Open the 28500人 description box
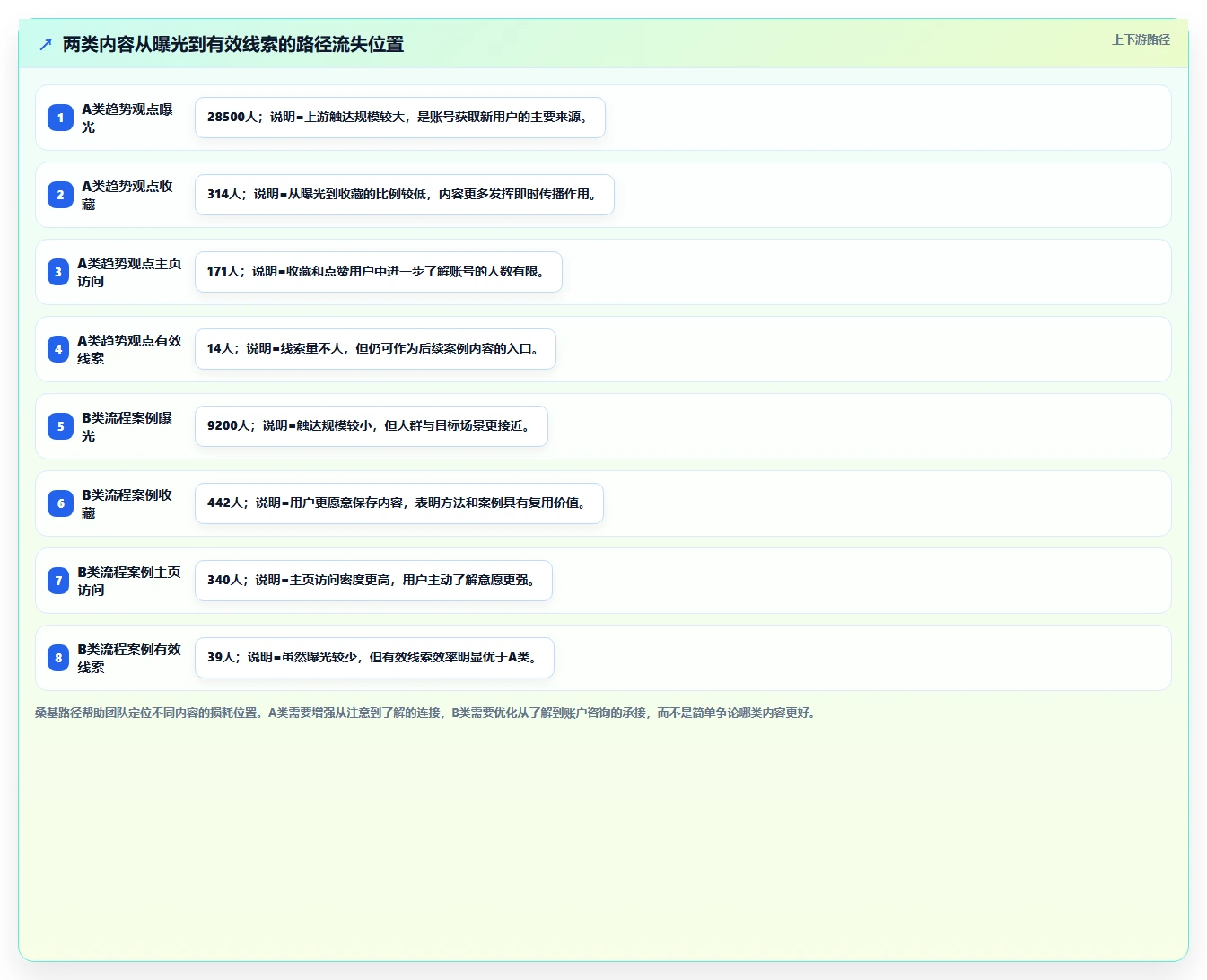Viewport: 1207px width, 980px height. point(400,118)
